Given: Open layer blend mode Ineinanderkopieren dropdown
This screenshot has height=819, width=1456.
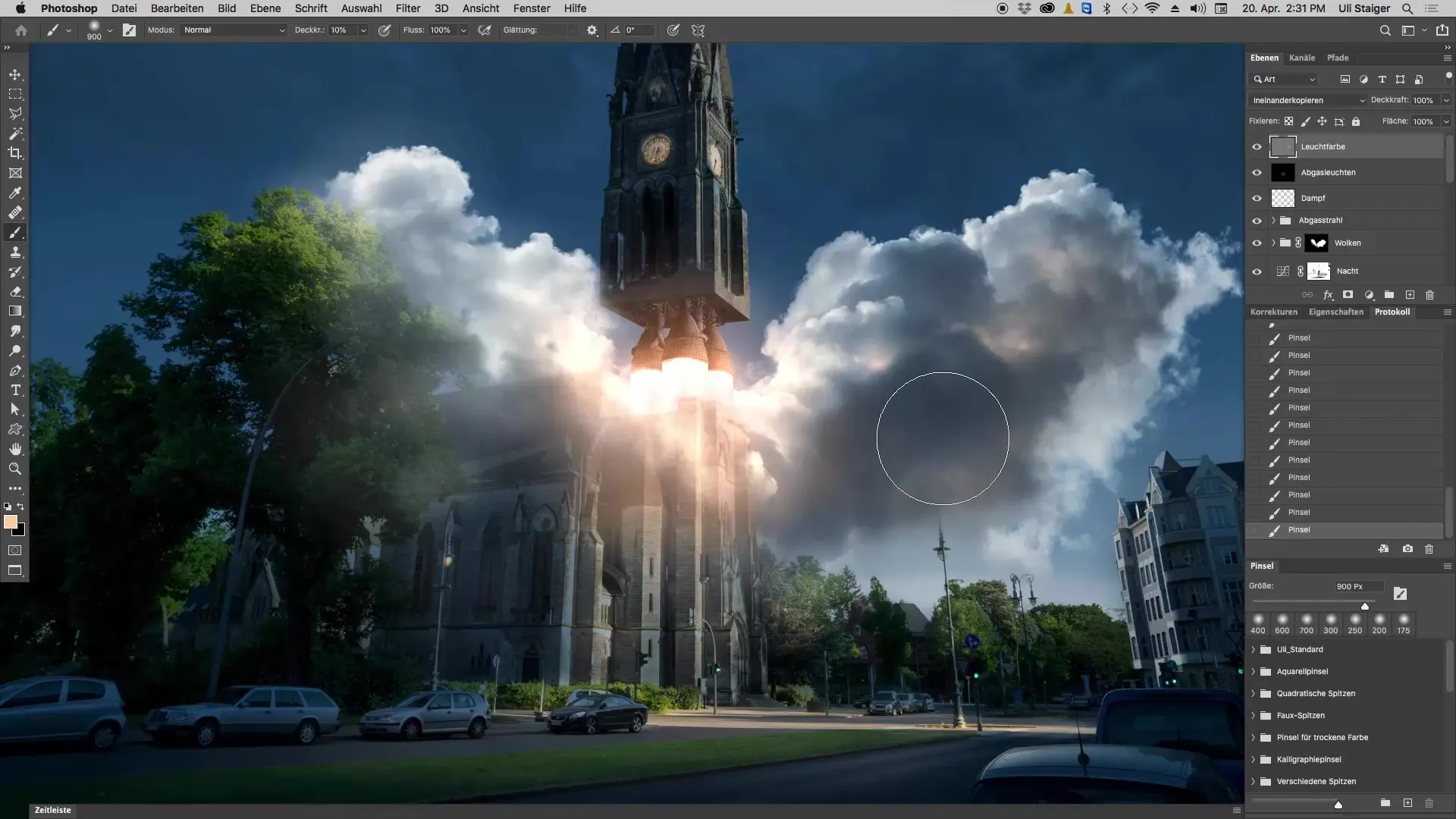Looking at the screenshot, I should coord(1307,100).
